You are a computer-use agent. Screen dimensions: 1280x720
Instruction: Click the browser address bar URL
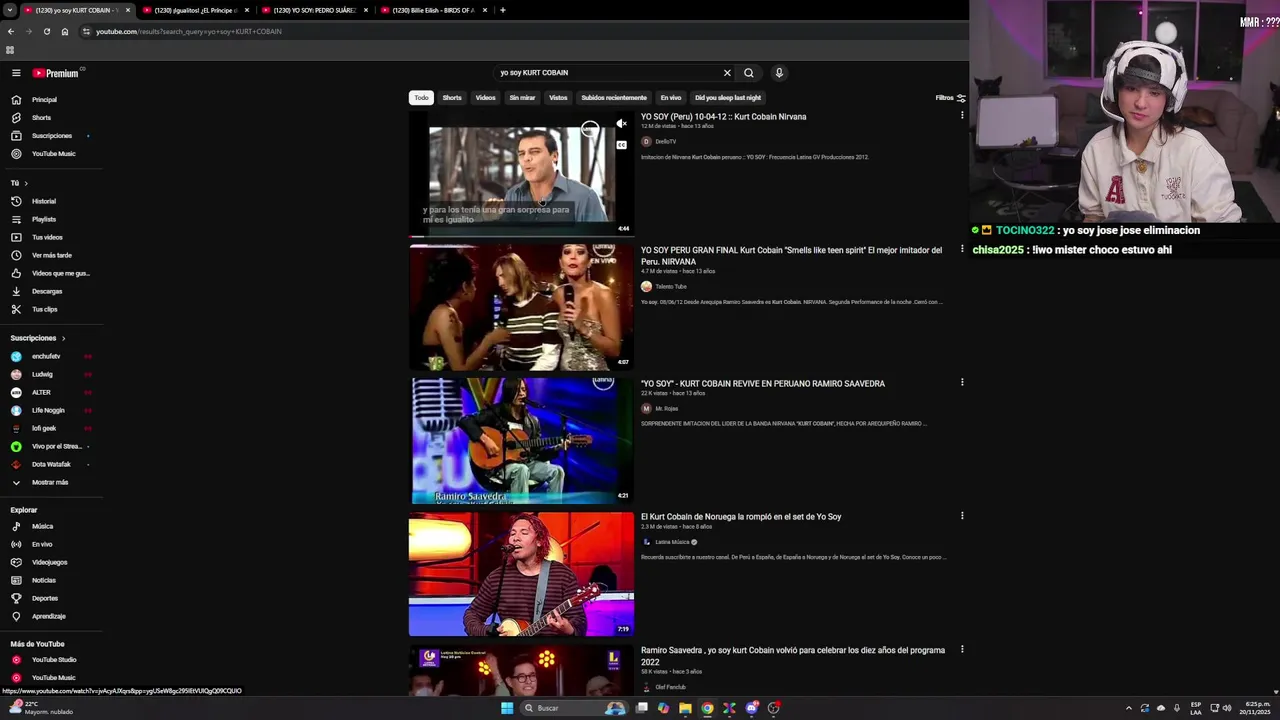pos(188,31)
